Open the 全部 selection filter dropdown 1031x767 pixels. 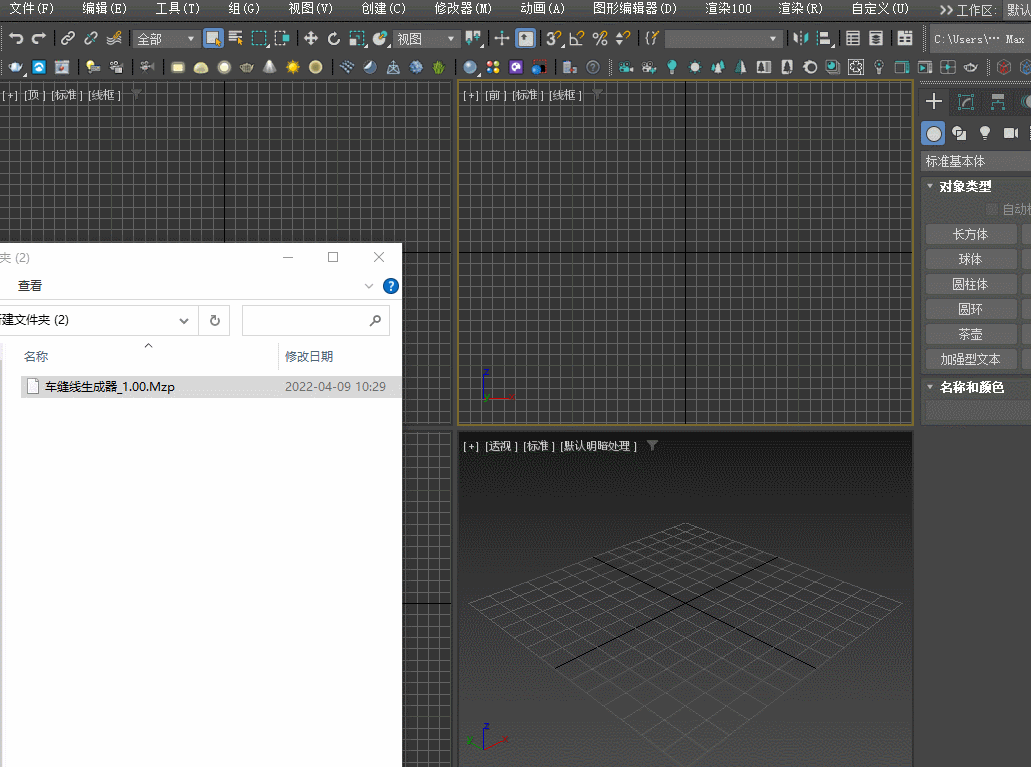166,39
